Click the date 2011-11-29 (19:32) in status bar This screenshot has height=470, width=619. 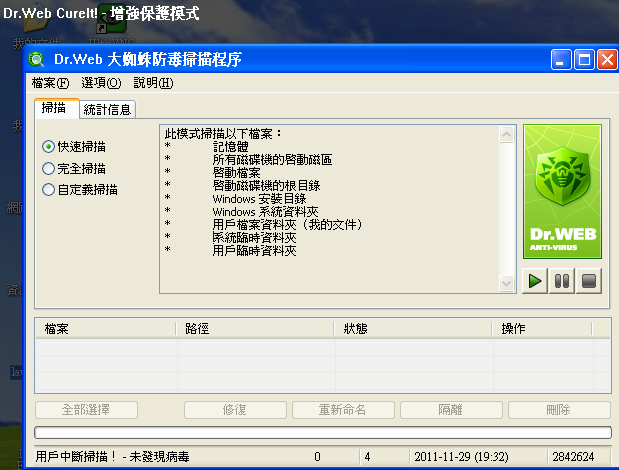[461, 457]
